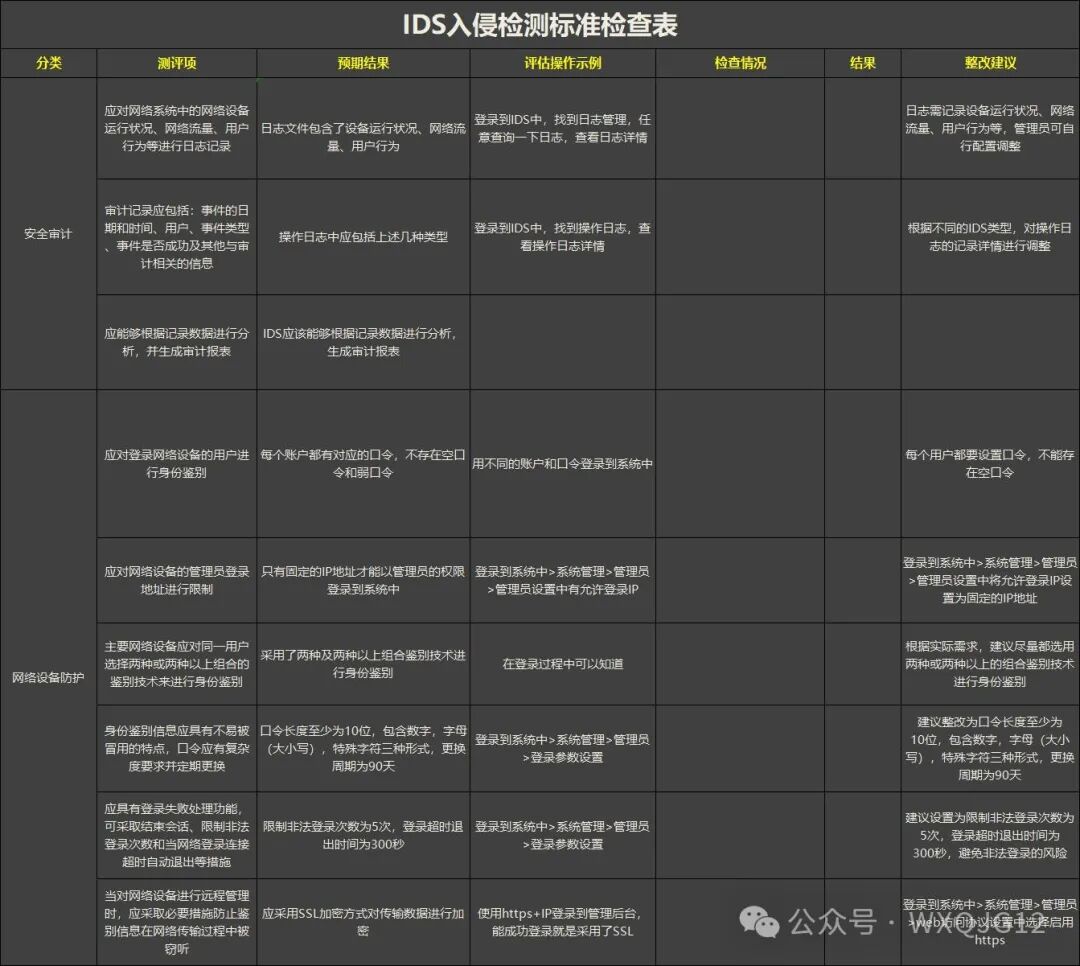This screenshot has height=966, width=1080.
Task: Select cell "应对登录网络设备的用户进行身份鉴别"
Action: point(176,464)
